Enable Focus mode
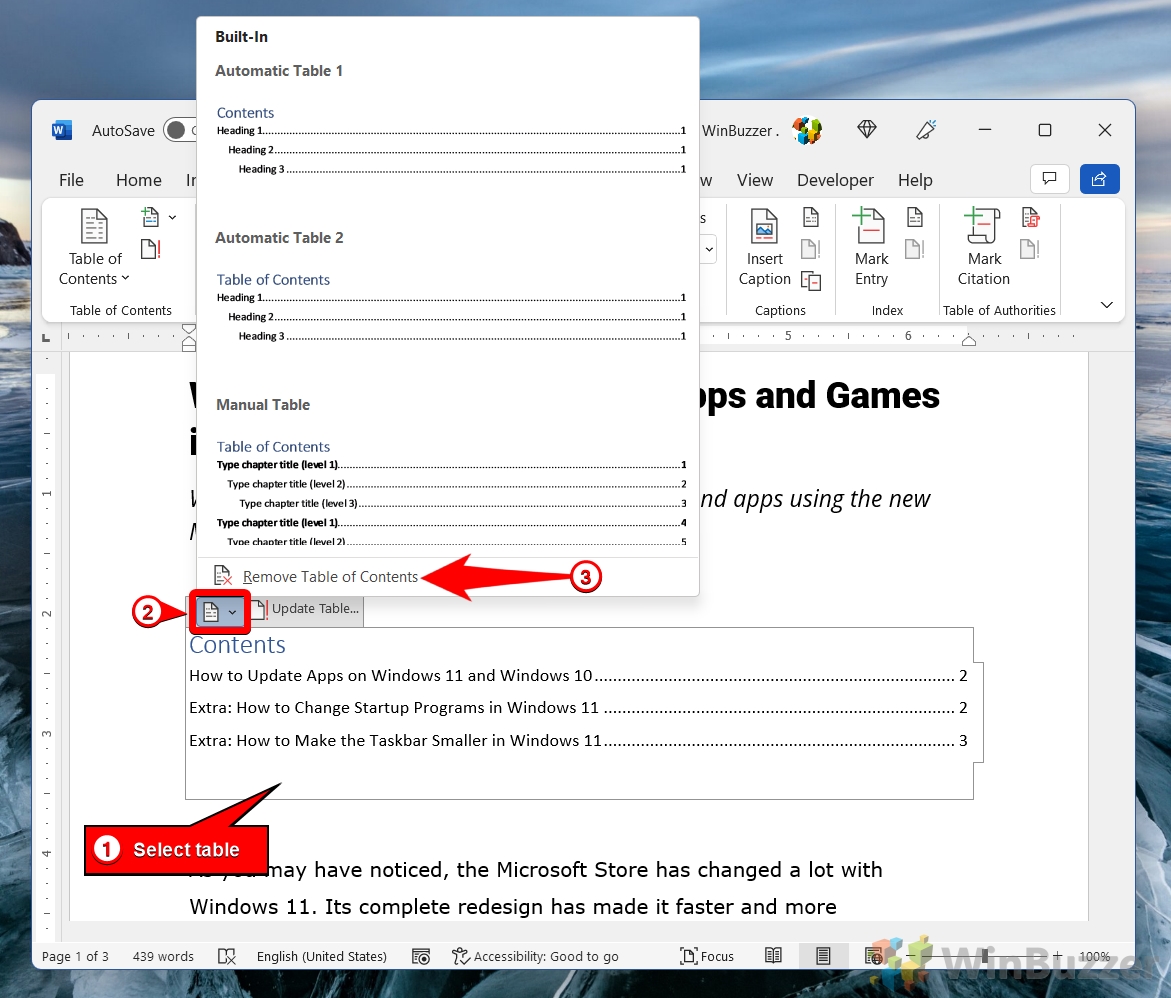Viewport: 1171px width, 998px height. click(x=706, y=956)
